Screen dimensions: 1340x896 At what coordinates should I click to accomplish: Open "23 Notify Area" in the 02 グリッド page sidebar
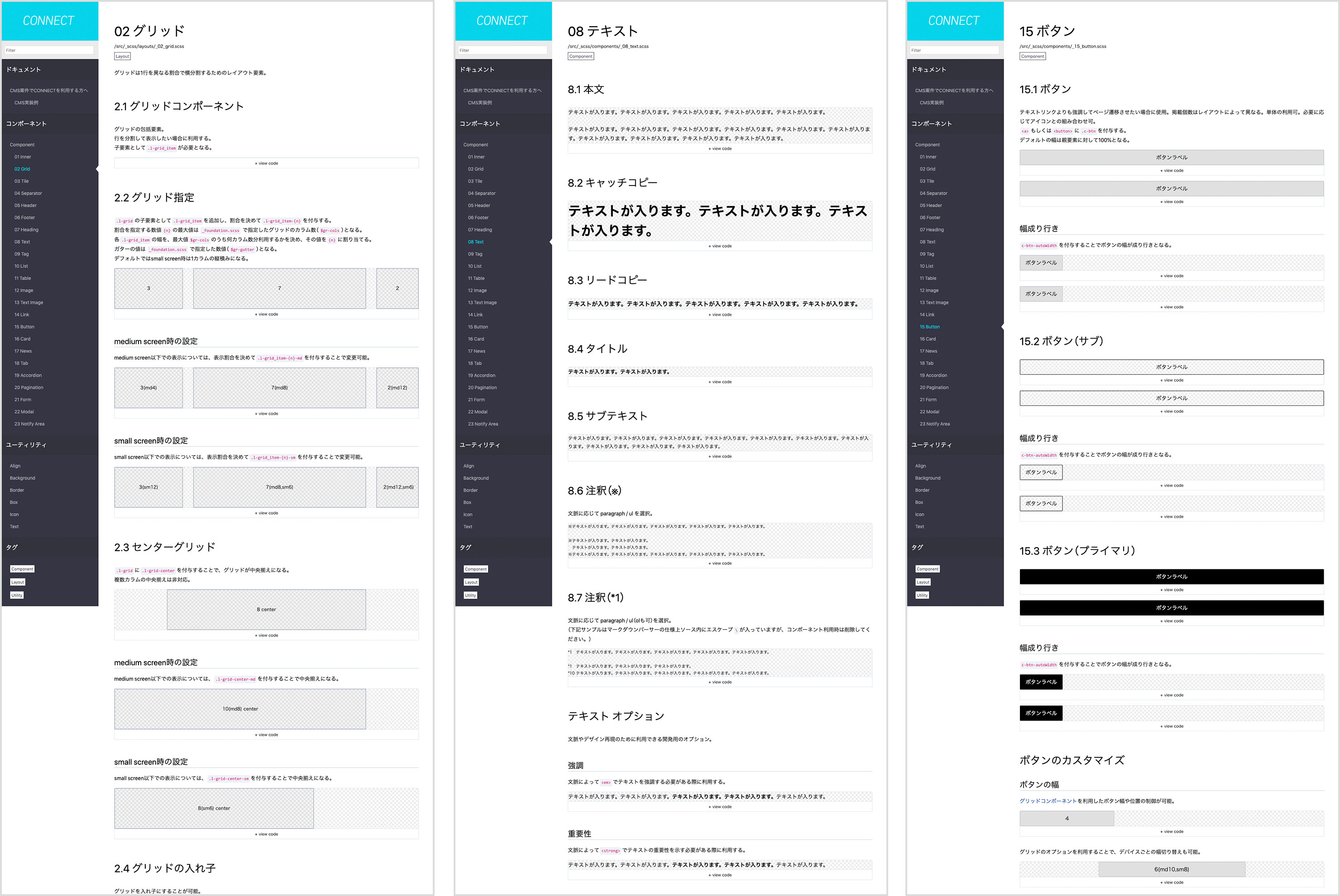point(29,424)
